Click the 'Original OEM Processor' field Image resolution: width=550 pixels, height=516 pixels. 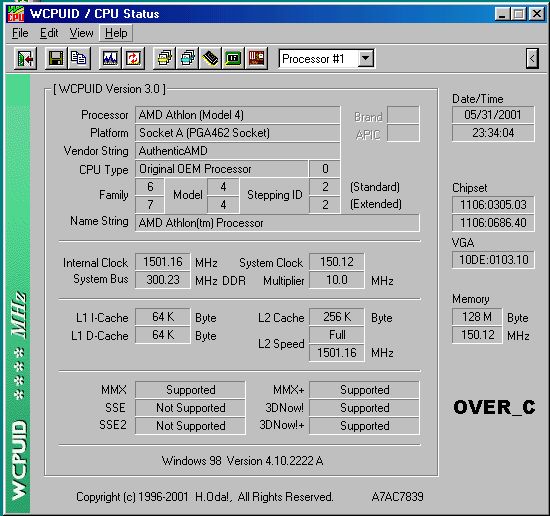(x=221, y=169)
